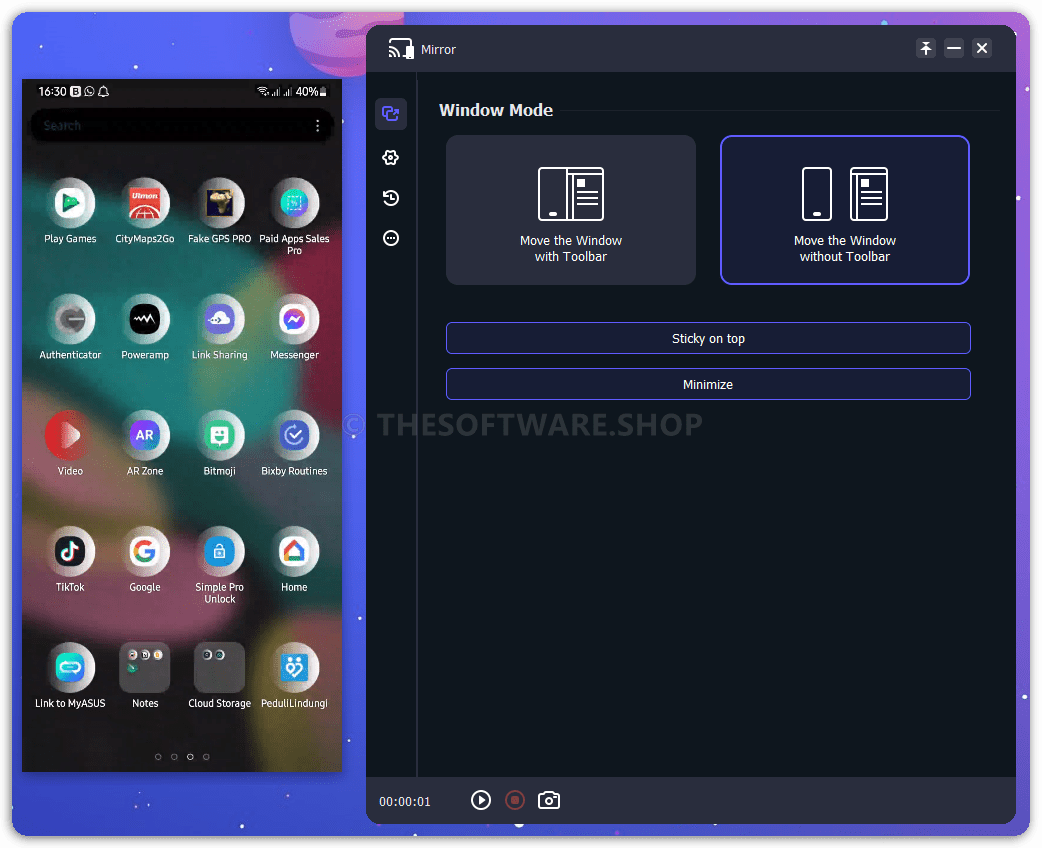1042x848 pixels.
Task: Open Link Sharing app
Action: (x=219, y=320)
